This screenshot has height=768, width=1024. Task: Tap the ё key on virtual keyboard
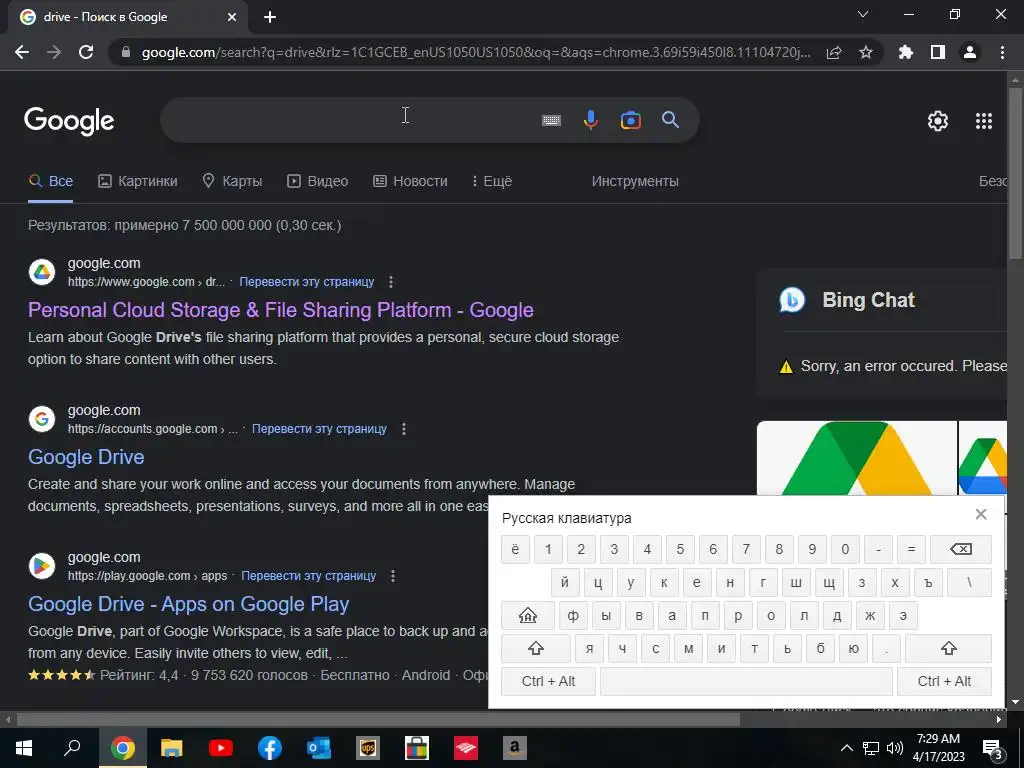(x=515, y=549)
